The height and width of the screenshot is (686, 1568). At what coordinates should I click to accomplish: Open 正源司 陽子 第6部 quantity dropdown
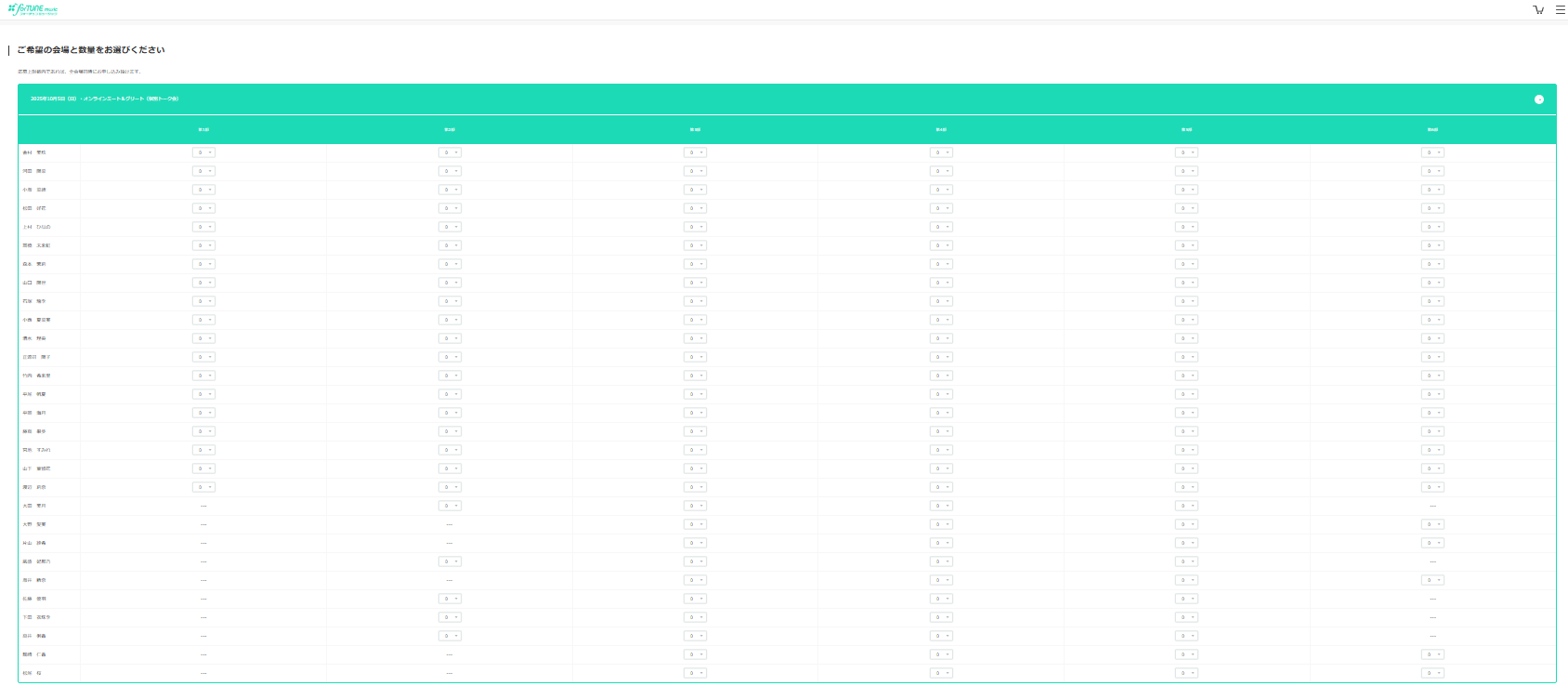[x=1432, y=357]
